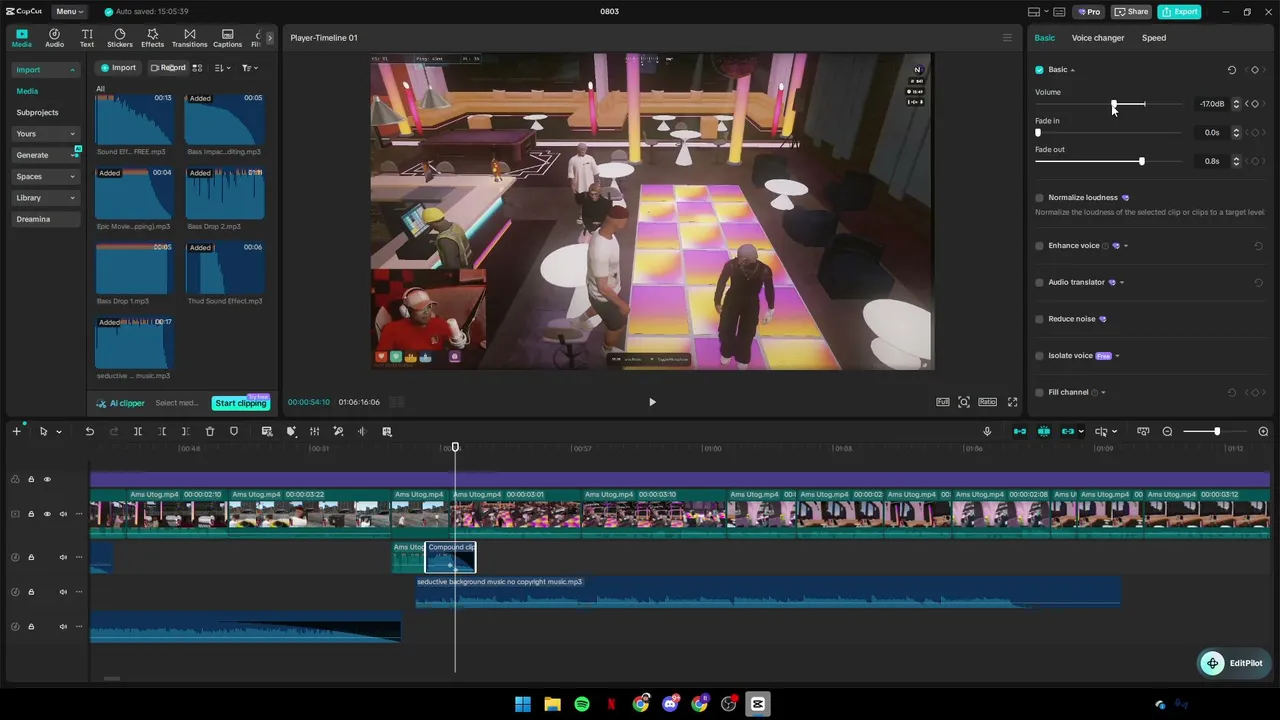Expand the Spaces section
1280x720 pixels.
pos(46,177)
